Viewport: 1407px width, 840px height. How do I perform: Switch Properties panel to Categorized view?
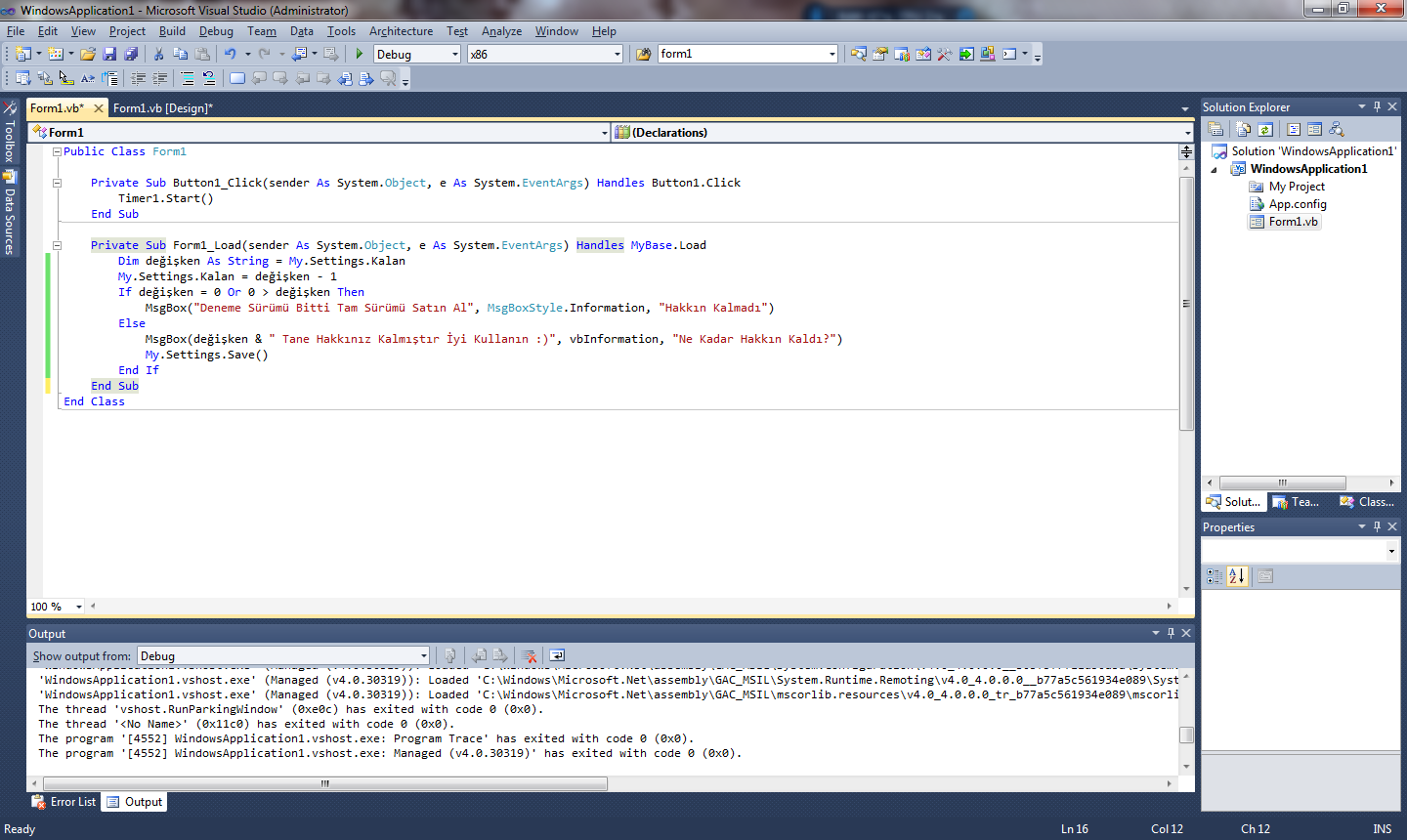point(1215,576)
